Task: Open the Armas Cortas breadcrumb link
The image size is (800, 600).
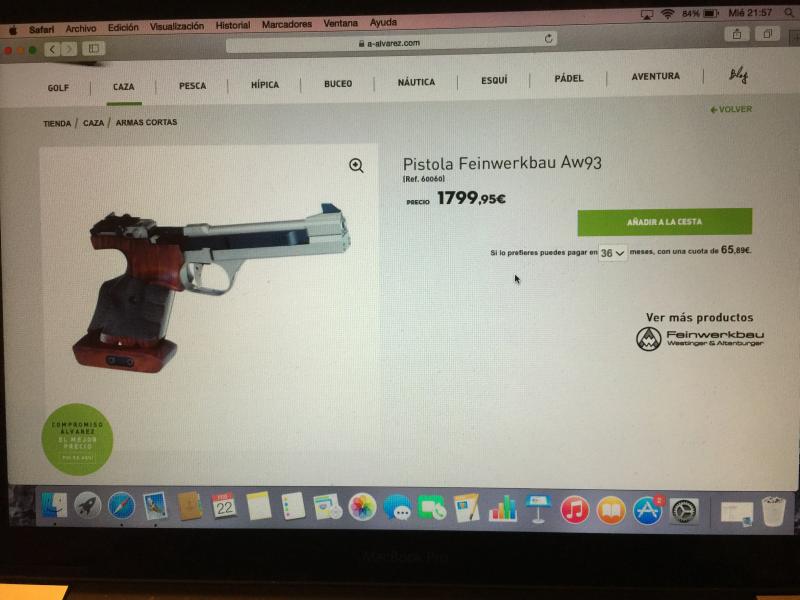Action: 146,122
